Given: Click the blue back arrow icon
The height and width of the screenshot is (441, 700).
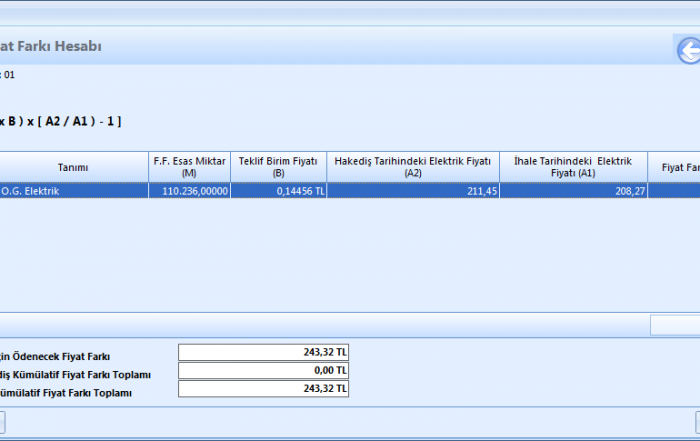Looking at the screenshot, I should [688, 51].
